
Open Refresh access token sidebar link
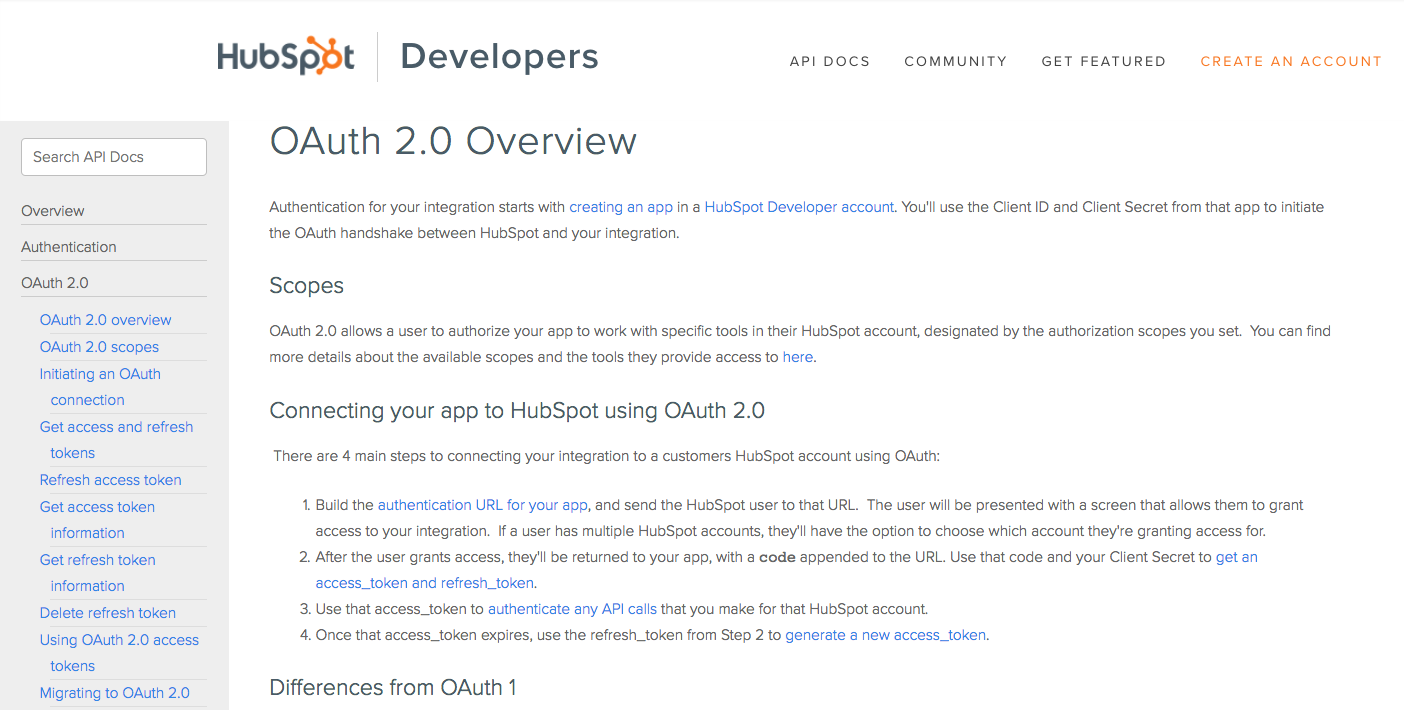click(x=111, y=480)
